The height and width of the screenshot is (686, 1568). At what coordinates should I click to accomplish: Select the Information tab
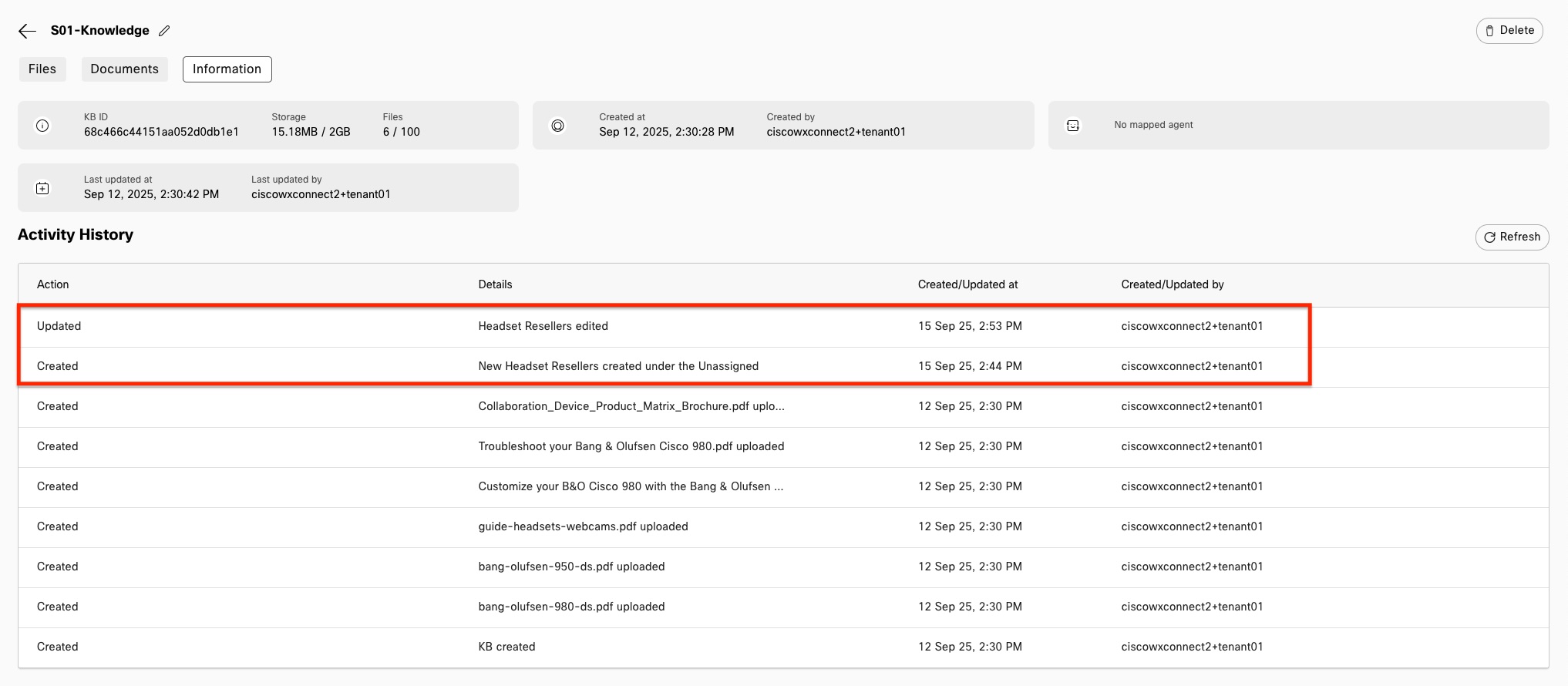pyautogui.click(x=227, y=69)
